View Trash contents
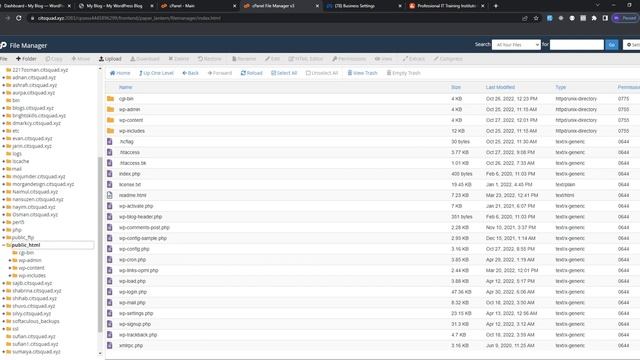 pyautogui.click(x=362, y=73)
